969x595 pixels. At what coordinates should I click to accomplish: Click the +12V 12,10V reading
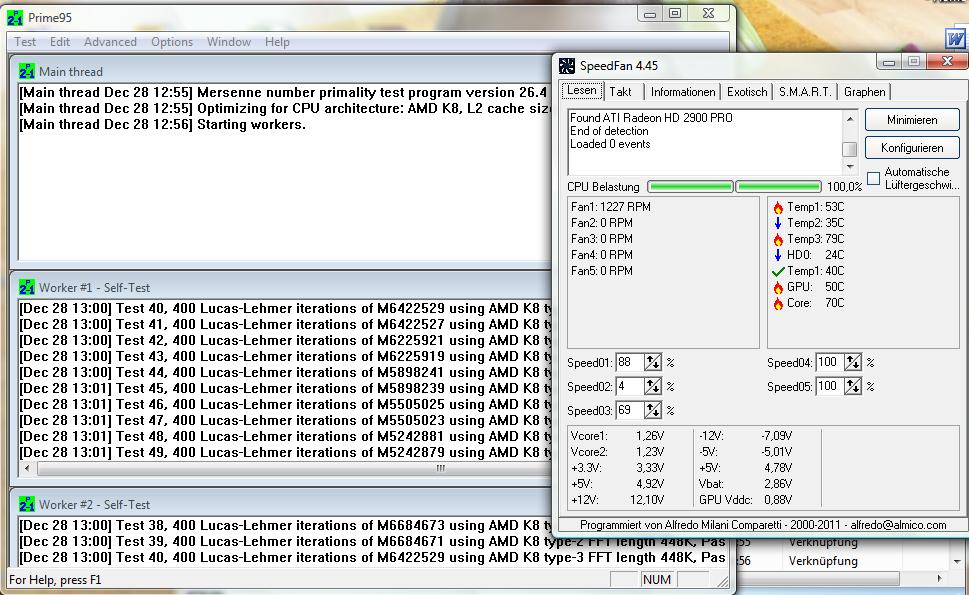point(618,500)
